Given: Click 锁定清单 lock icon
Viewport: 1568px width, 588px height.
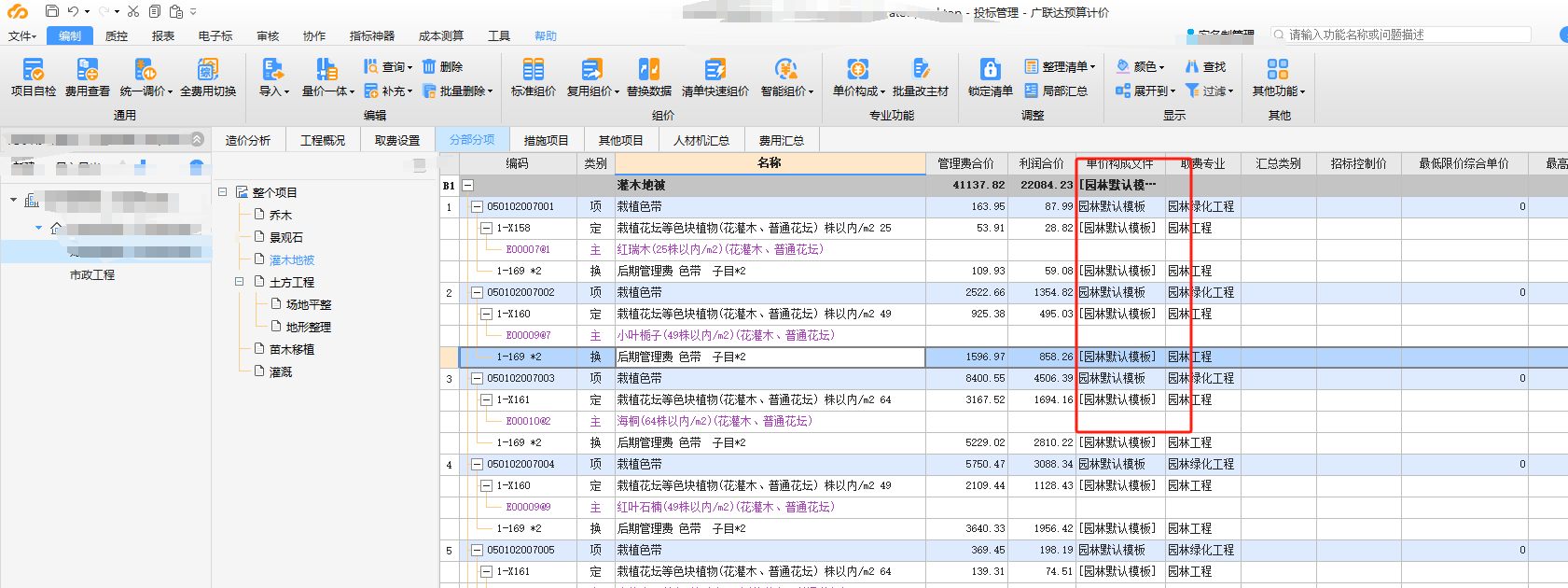Looking at the screenshot, I should [x=991, y=70].
